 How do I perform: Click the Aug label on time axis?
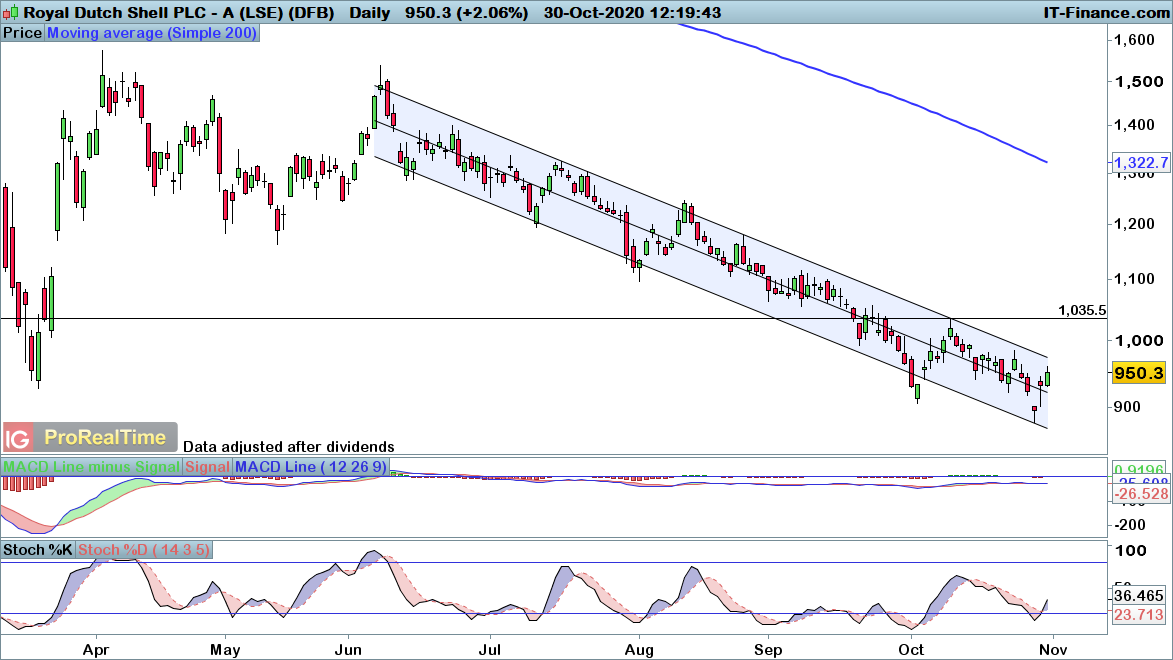coord(639,650)
